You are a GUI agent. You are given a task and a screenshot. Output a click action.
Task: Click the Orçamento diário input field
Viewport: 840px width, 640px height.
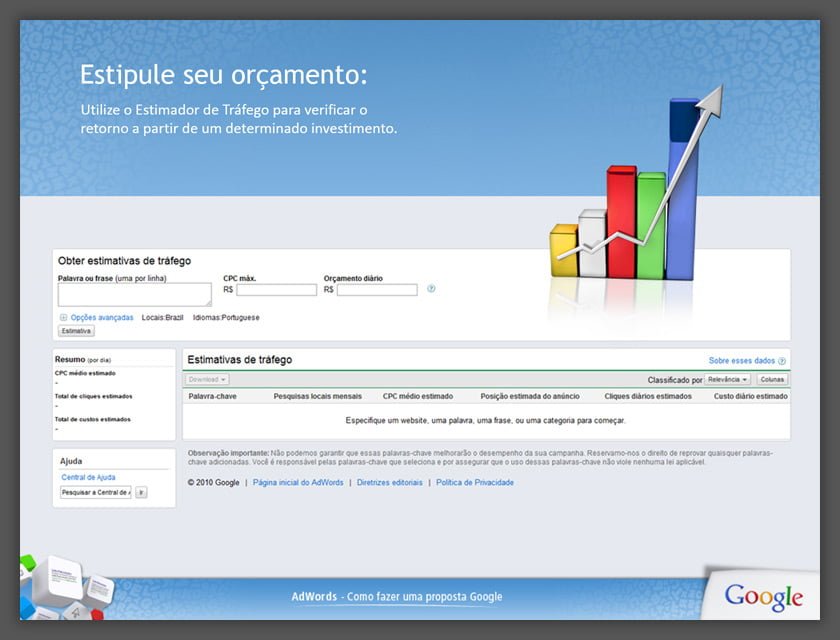click(377, 290)
